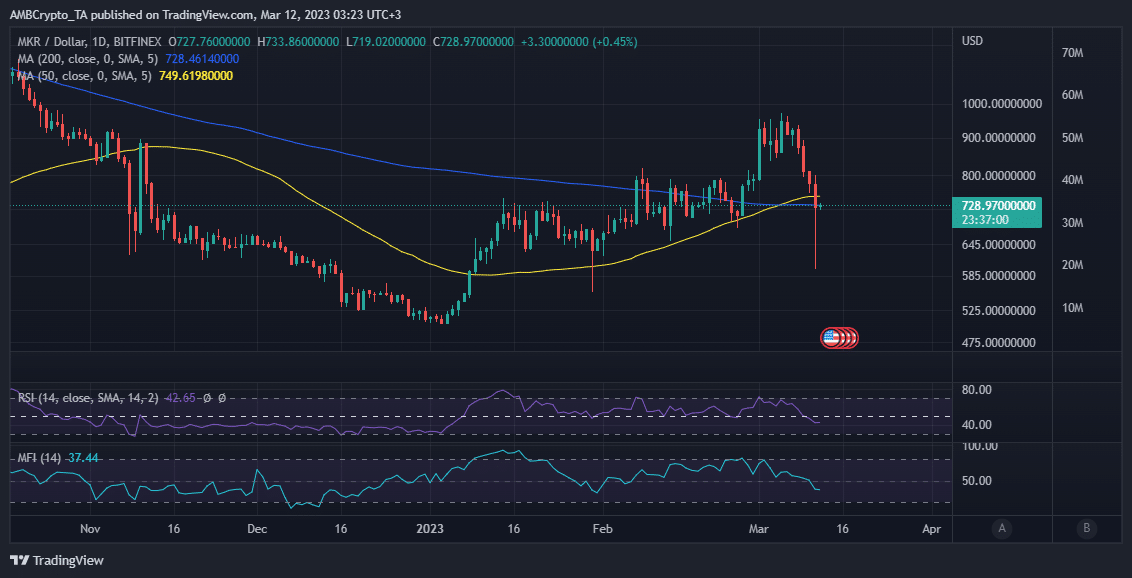Open the USD currency selector on price axis
1132x578 pixels.
click(972, 41)
